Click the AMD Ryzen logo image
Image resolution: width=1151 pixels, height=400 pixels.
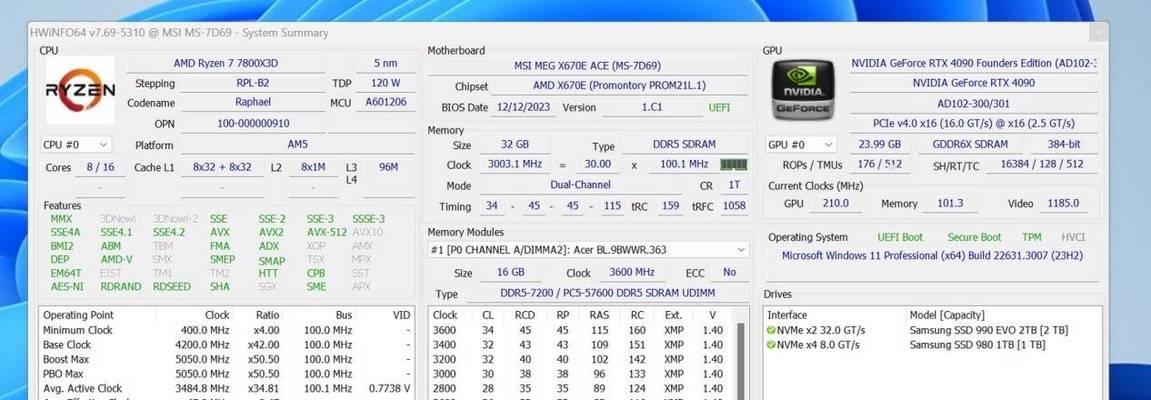pyautogui.click(x=81, y=90)
